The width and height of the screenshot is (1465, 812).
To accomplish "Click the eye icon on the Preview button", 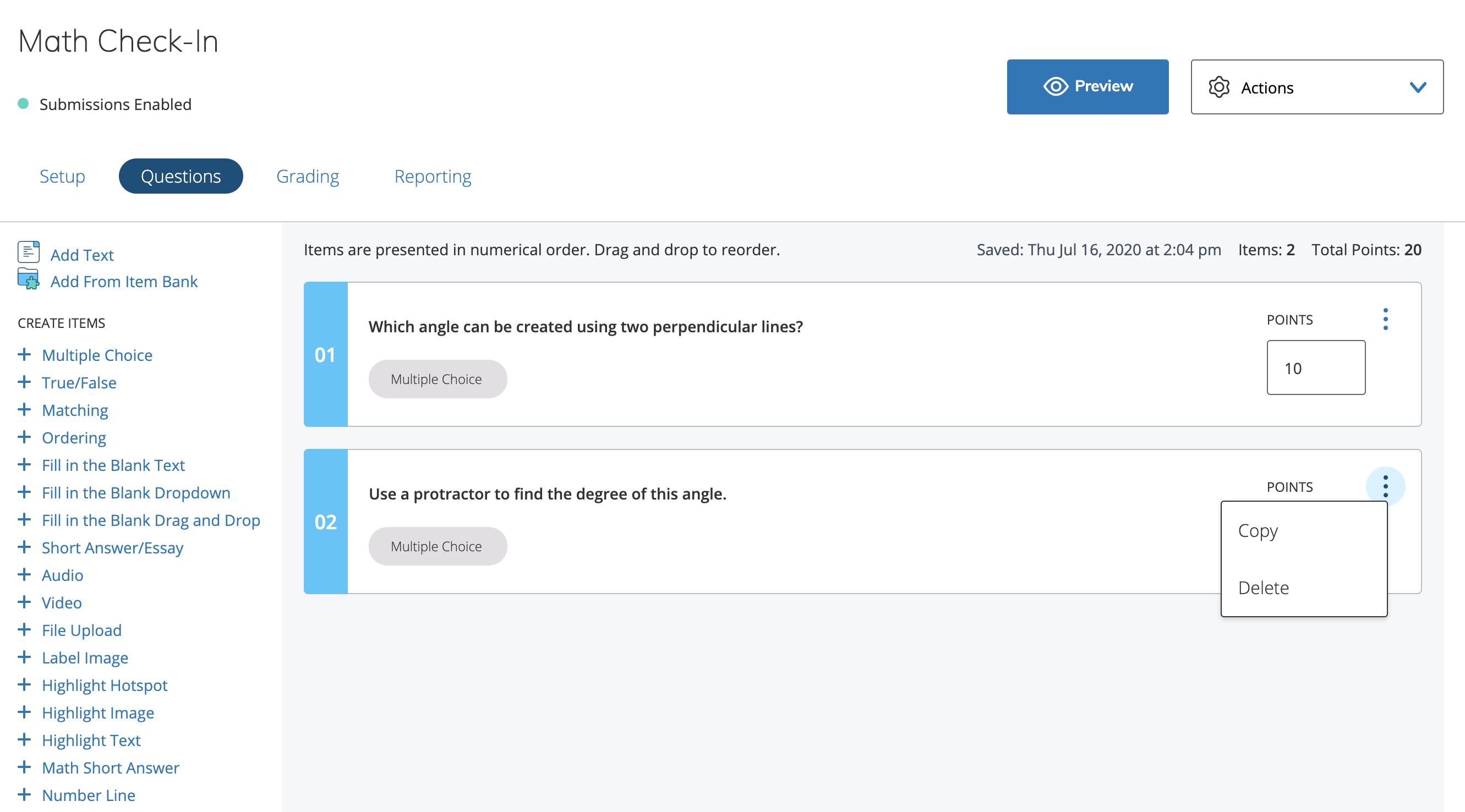I will point(1055,86).
